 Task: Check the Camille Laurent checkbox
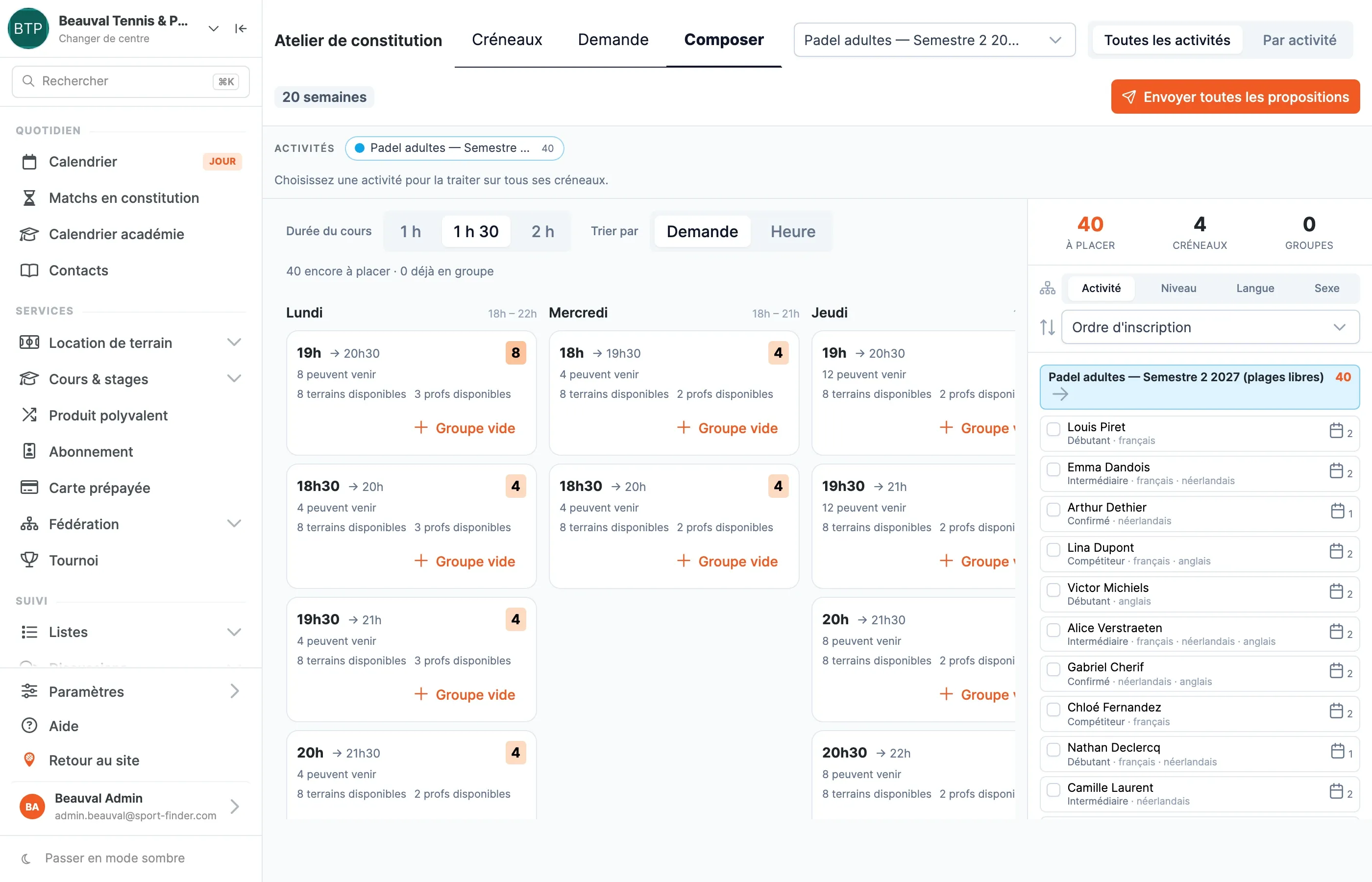(x=1053, y=789)
